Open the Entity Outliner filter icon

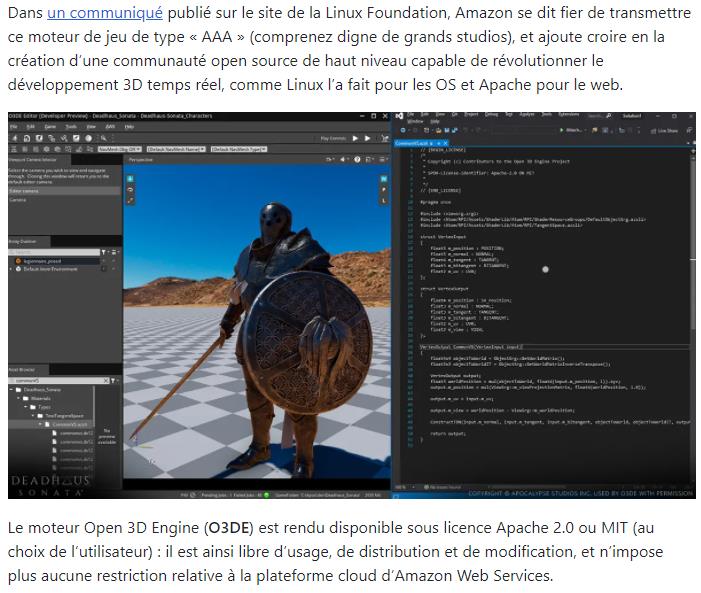[x=104, y=252]
